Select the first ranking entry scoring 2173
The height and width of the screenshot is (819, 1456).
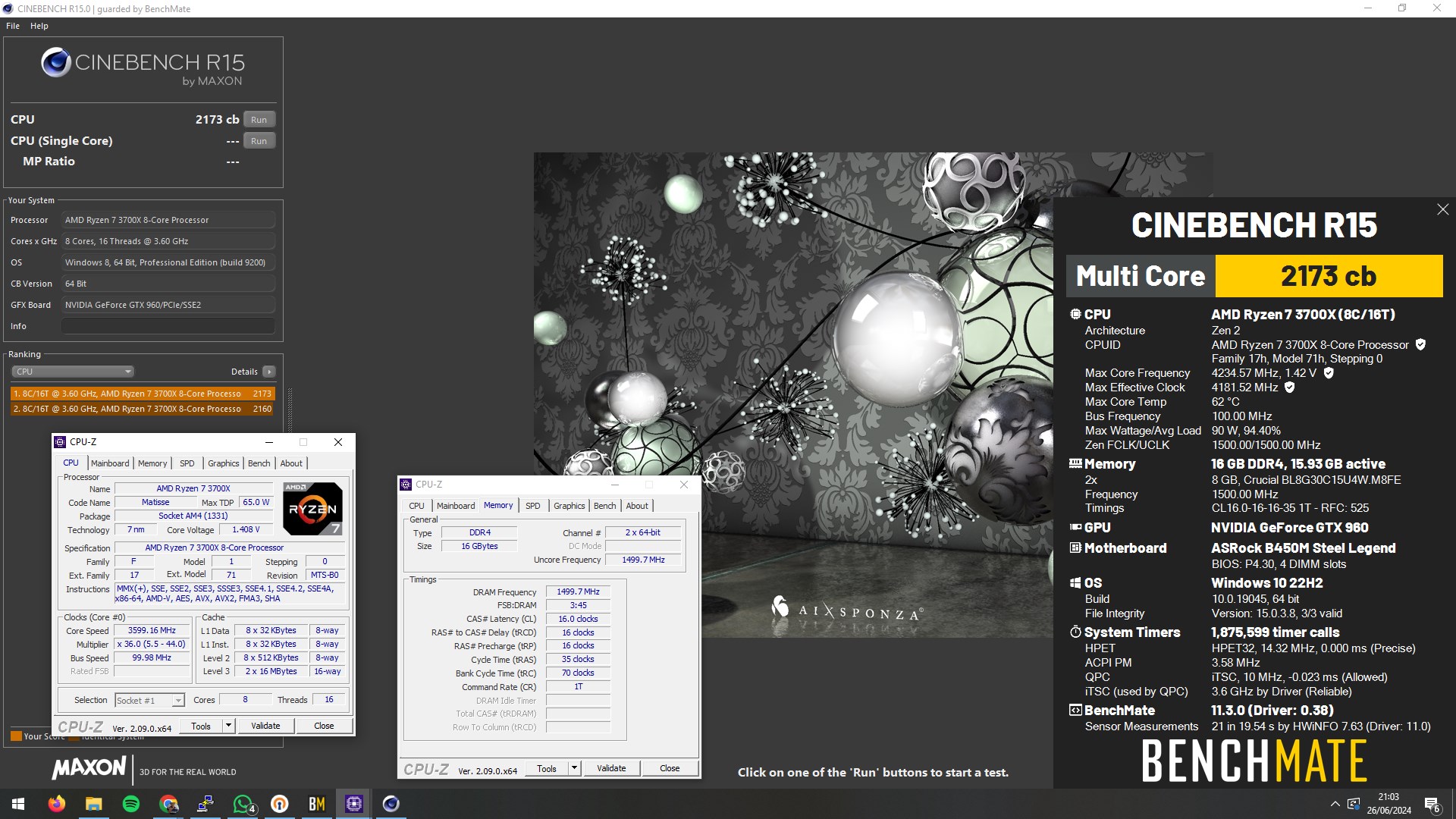[x=143, y=394]
